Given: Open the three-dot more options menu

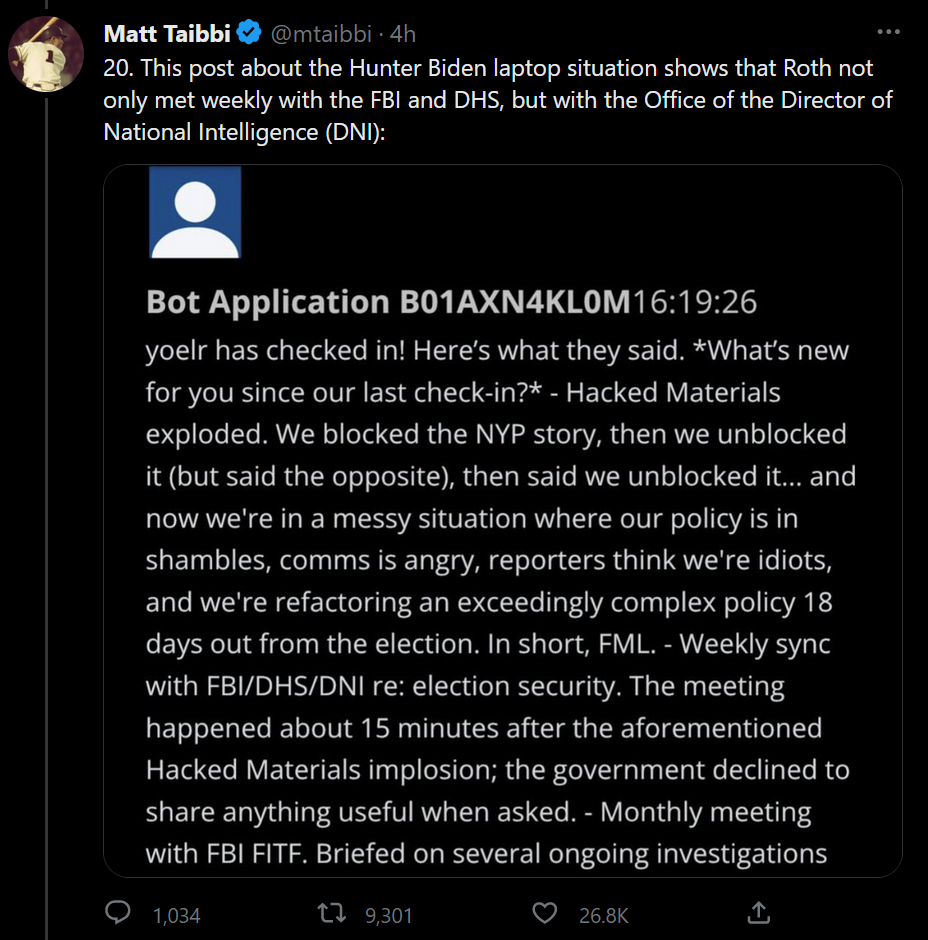Looking at the screenshot, I should click(888, 33).
